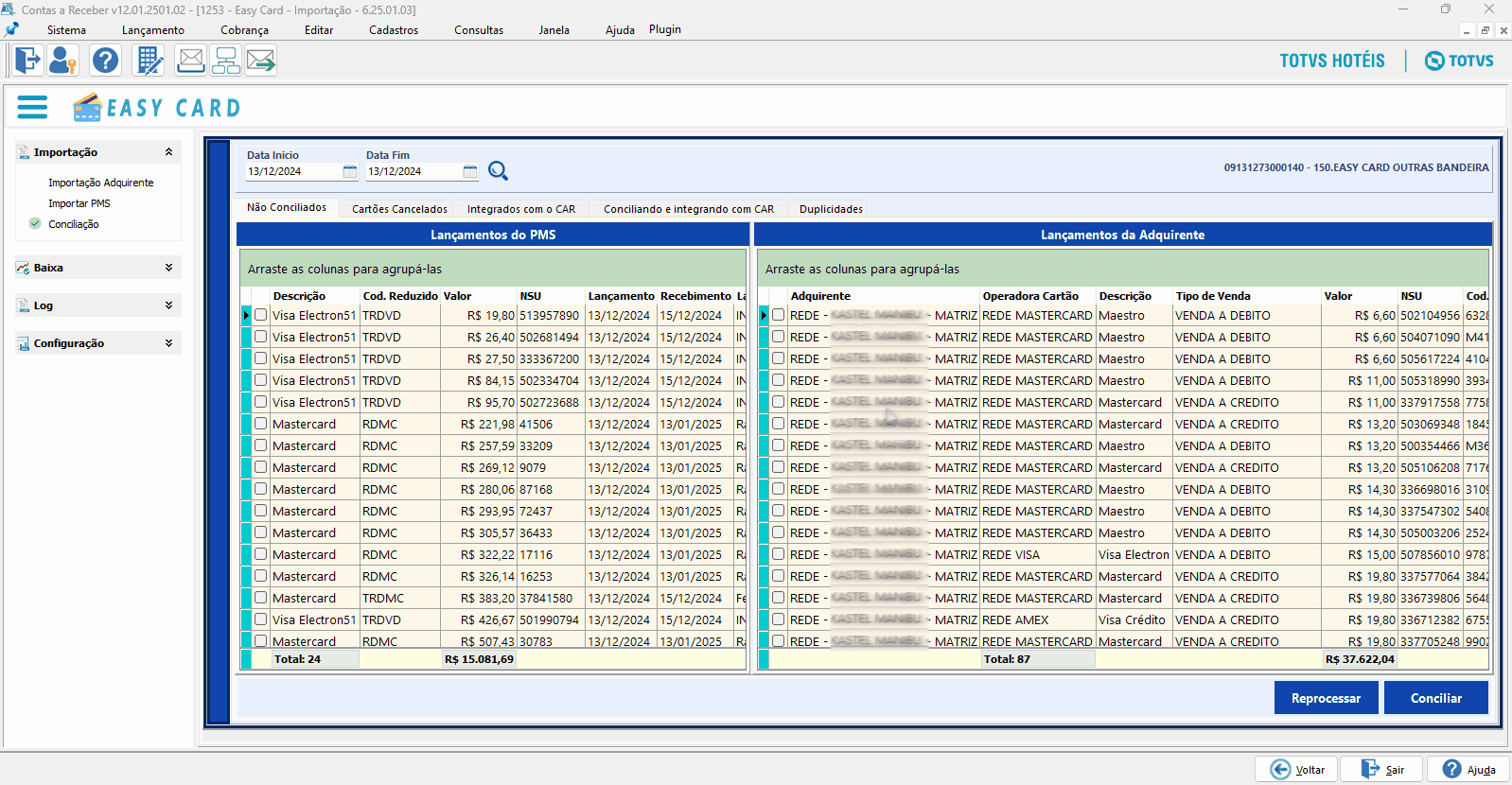Collapse the Importação sidebar section
Image resolution: width=1512 pixels, height=785 pixels.
tap(168, 152)
